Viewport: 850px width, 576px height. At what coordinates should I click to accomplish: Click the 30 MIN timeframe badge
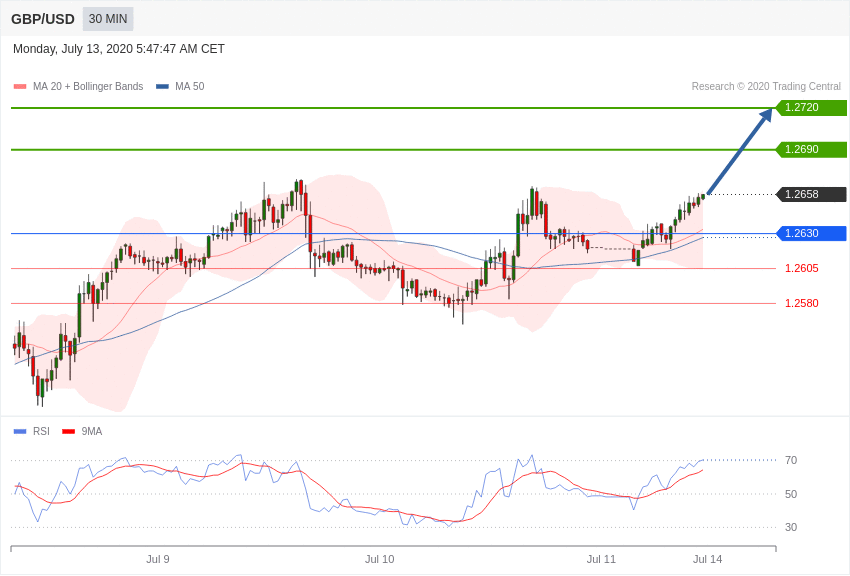click(108, 19)
